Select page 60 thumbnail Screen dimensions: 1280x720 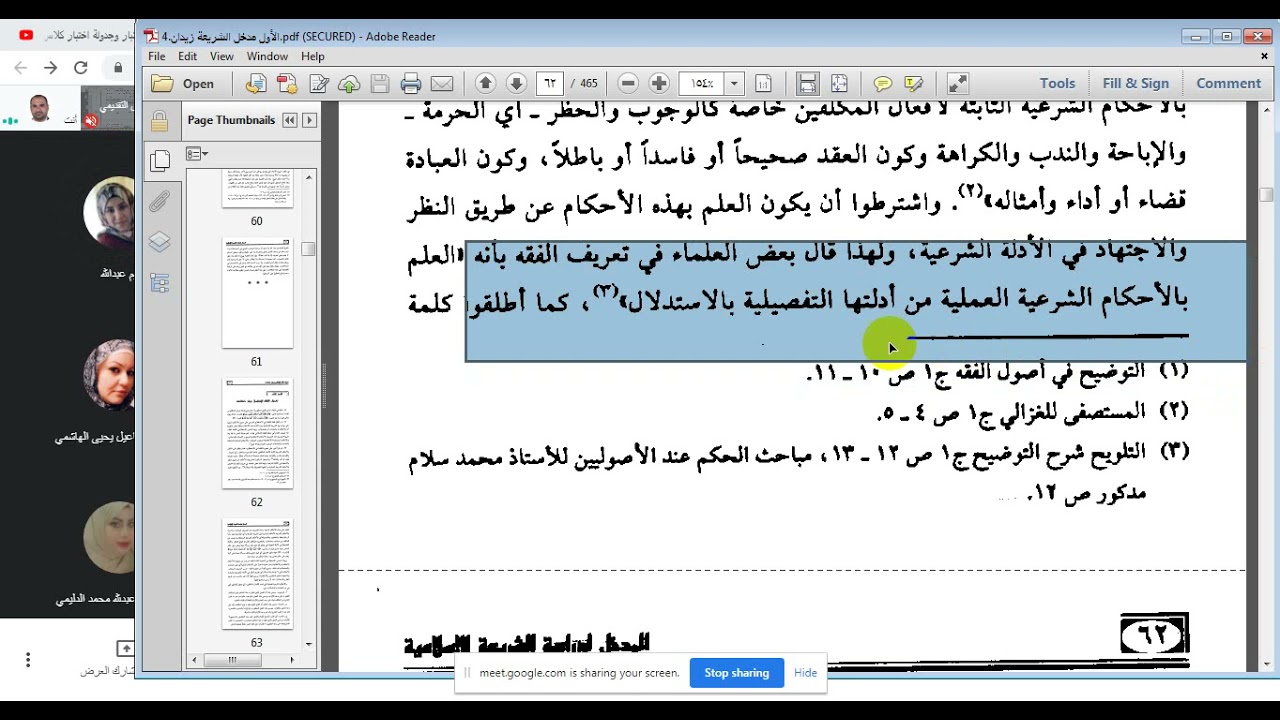(x=257, y=190)
